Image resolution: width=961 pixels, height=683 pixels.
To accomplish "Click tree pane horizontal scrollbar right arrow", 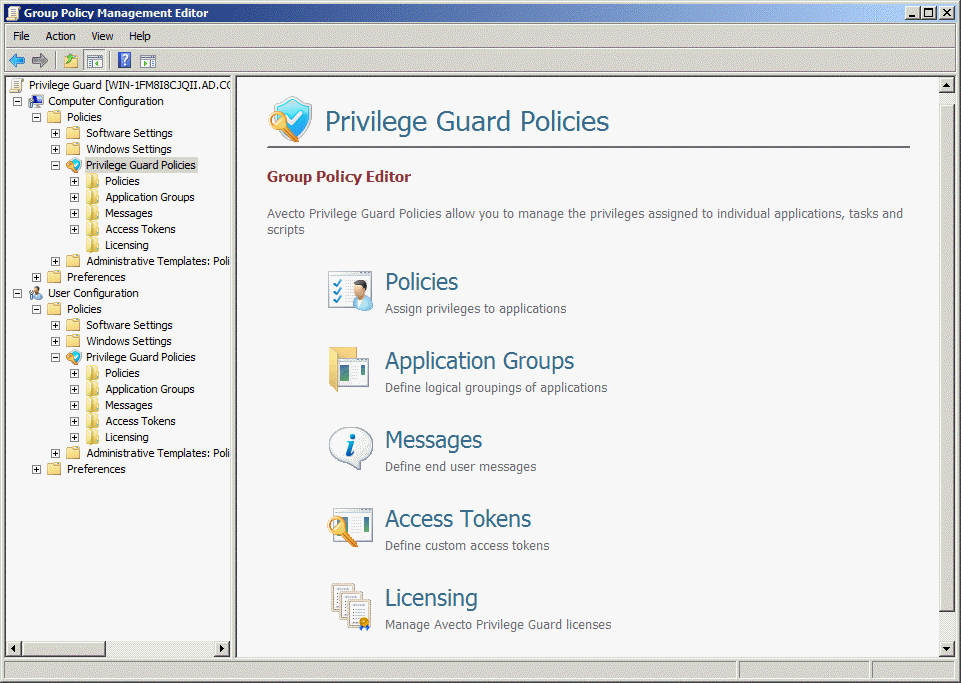I will coord(223,648).
